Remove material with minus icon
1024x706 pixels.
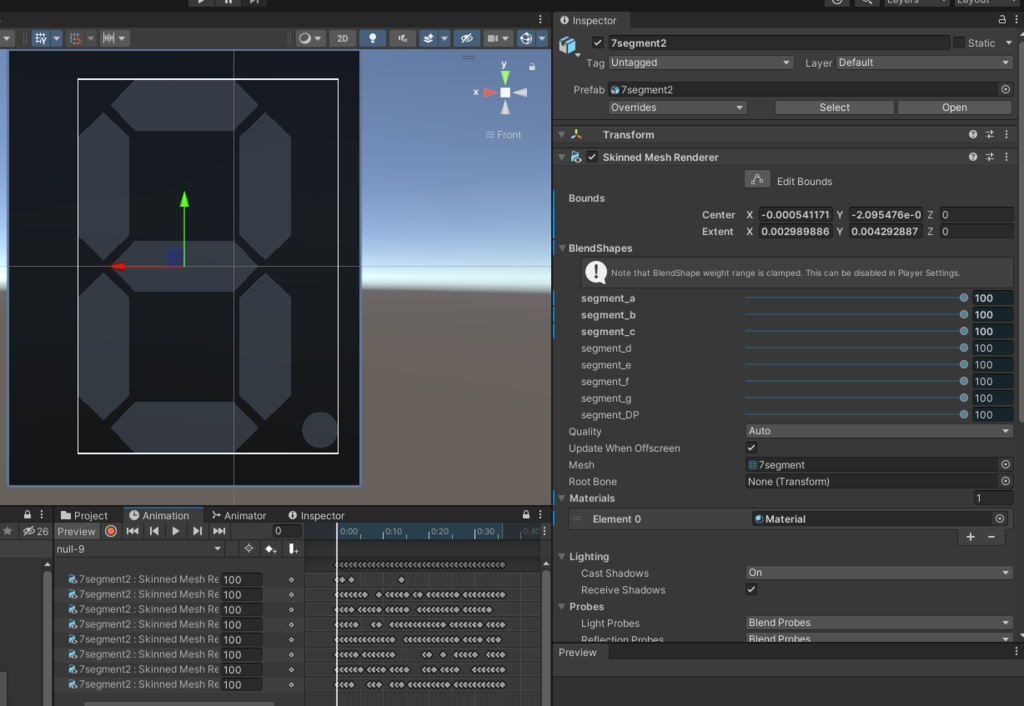991,537
